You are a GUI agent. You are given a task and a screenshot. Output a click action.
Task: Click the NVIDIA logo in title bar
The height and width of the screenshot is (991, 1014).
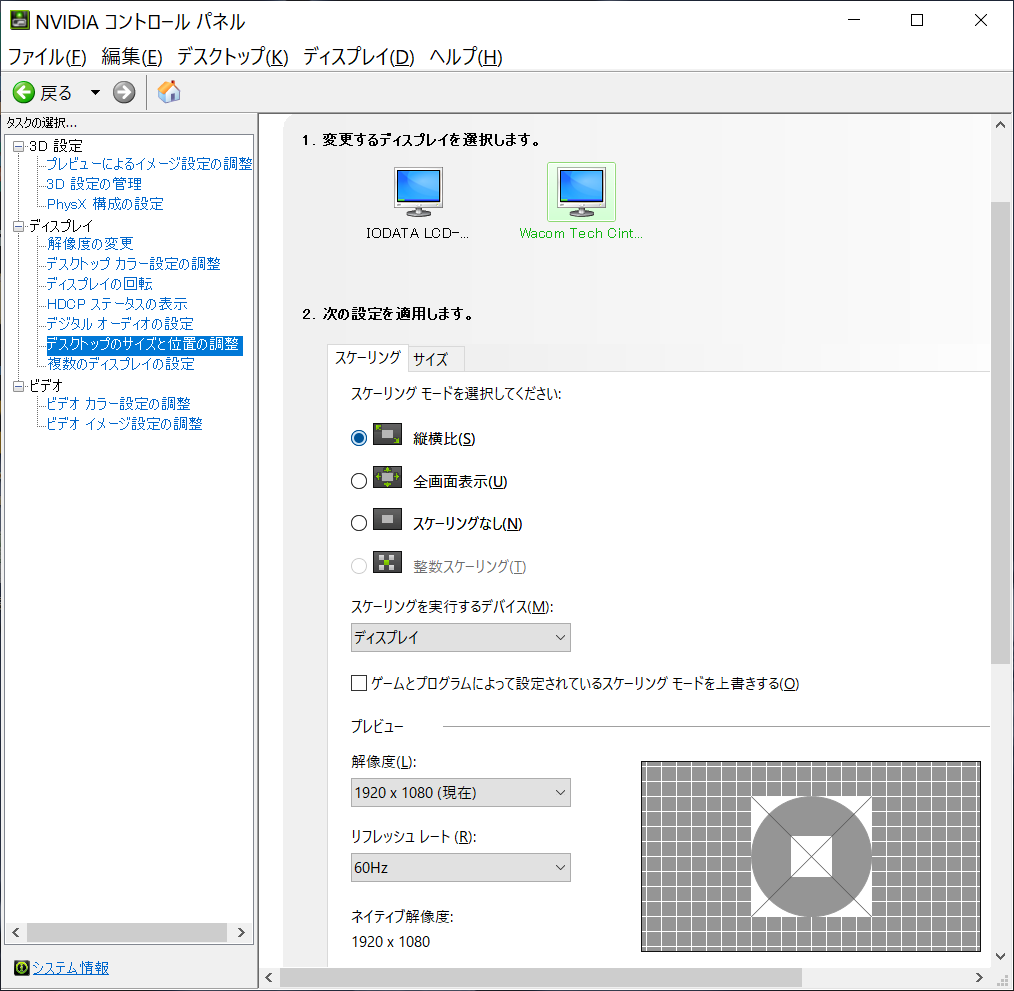19,20
